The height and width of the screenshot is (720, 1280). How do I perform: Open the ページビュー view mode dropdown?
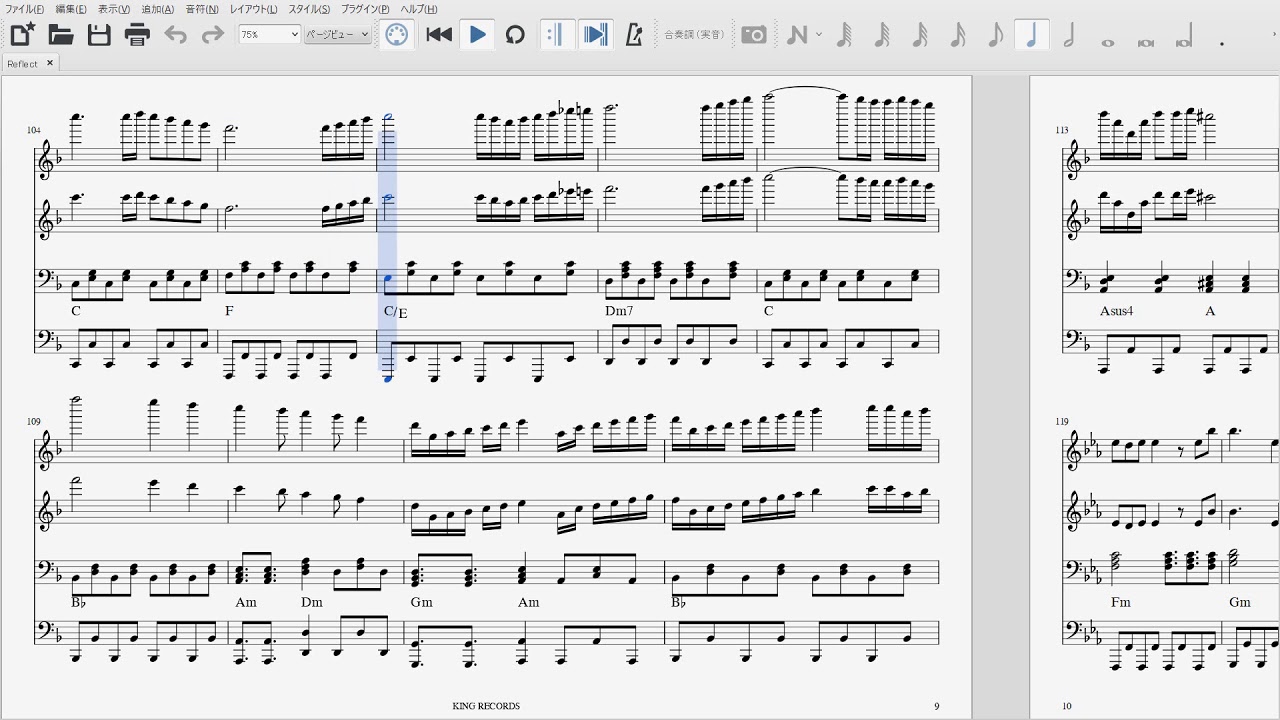(337, 35)
